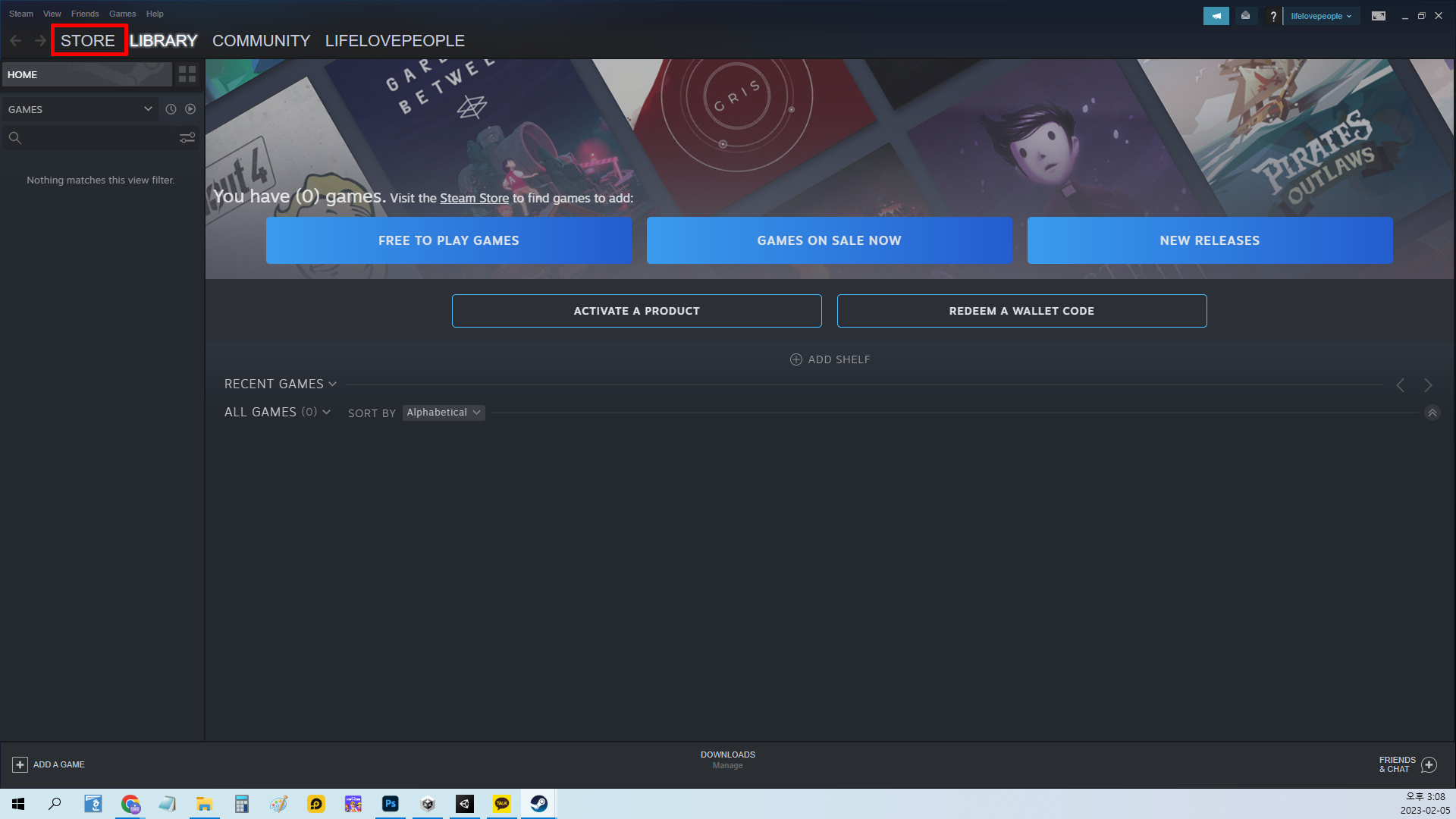Follow the Steam Store link

(474, 198)
